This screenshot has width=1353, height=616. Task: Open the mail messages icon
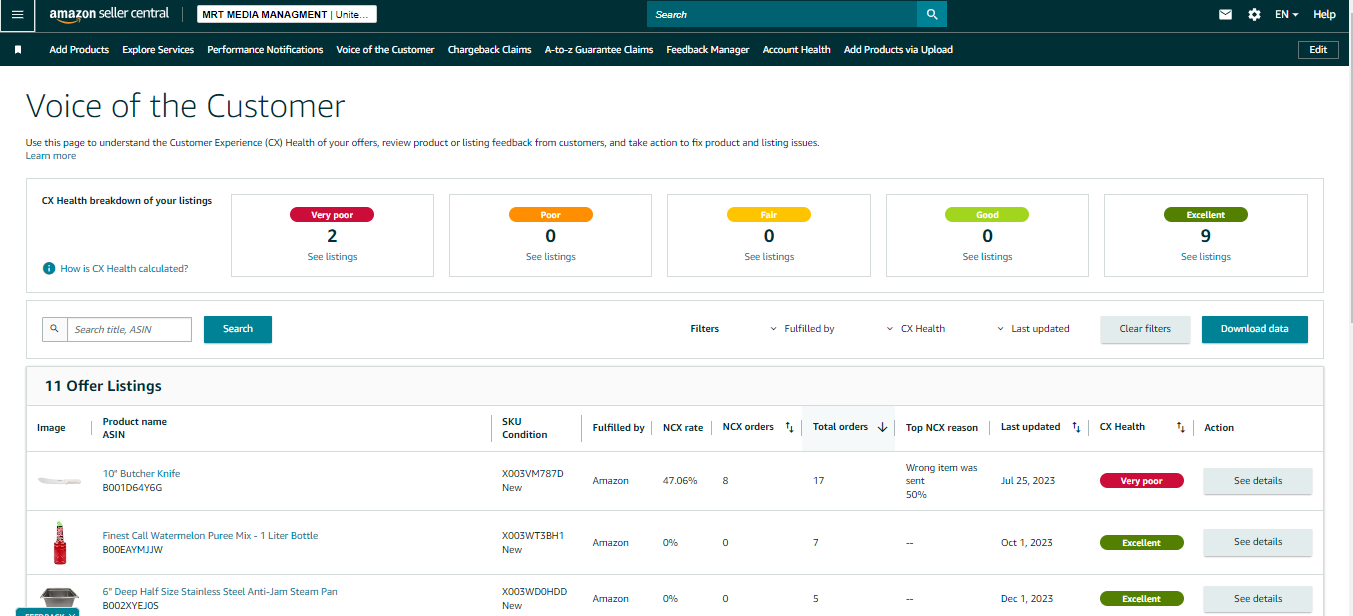(1225, 15)
